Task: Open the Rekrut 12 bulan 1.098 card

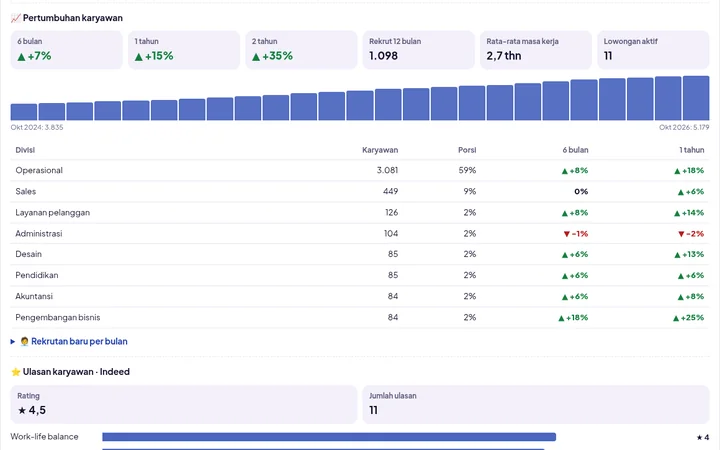Action: point(418,50)
